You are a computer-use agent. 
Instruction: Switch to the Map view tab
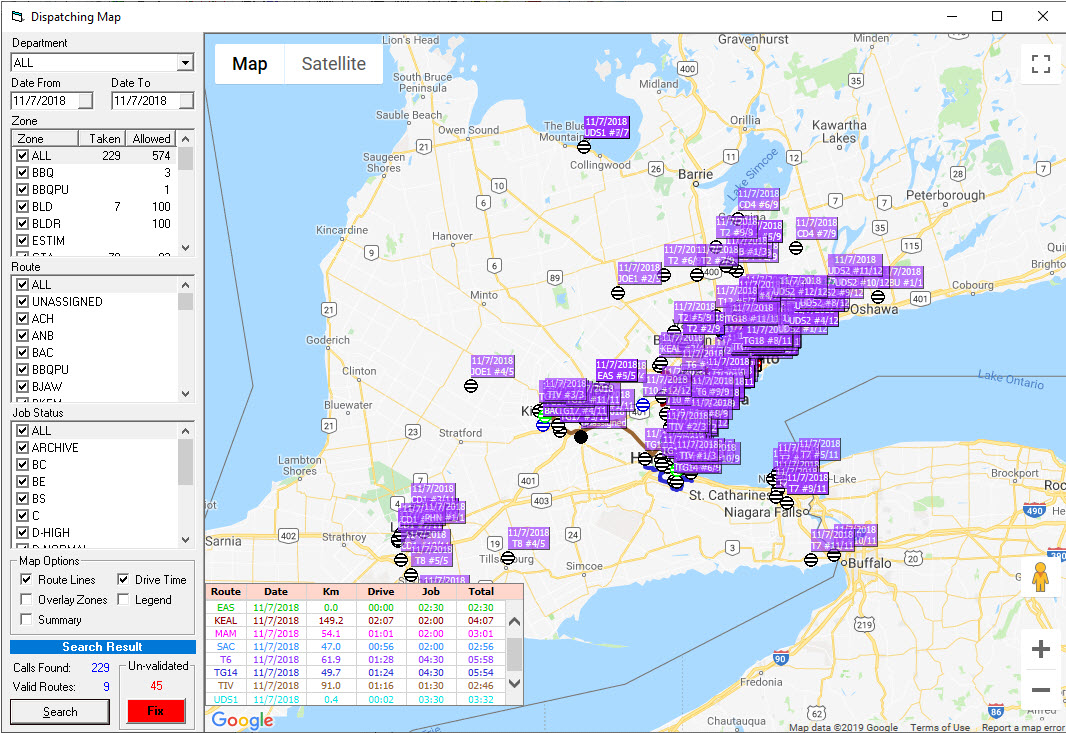coord(250,64)
